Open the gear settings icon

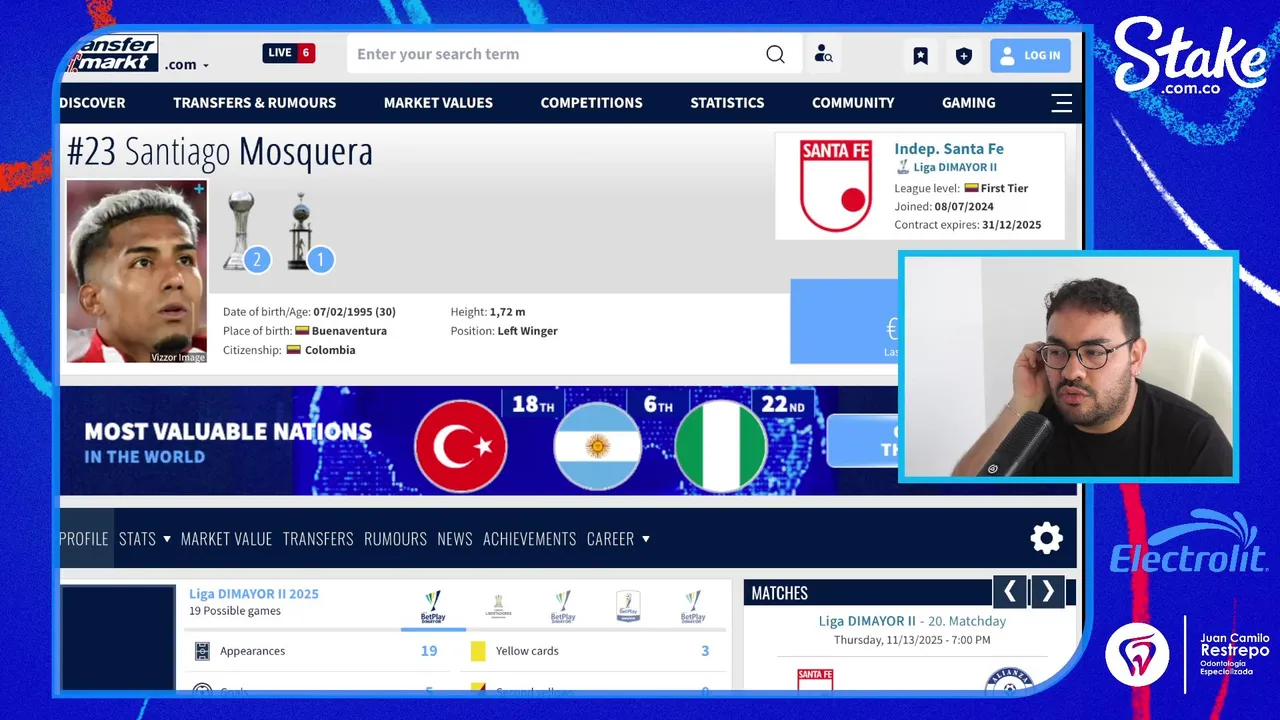point(1046,538)
